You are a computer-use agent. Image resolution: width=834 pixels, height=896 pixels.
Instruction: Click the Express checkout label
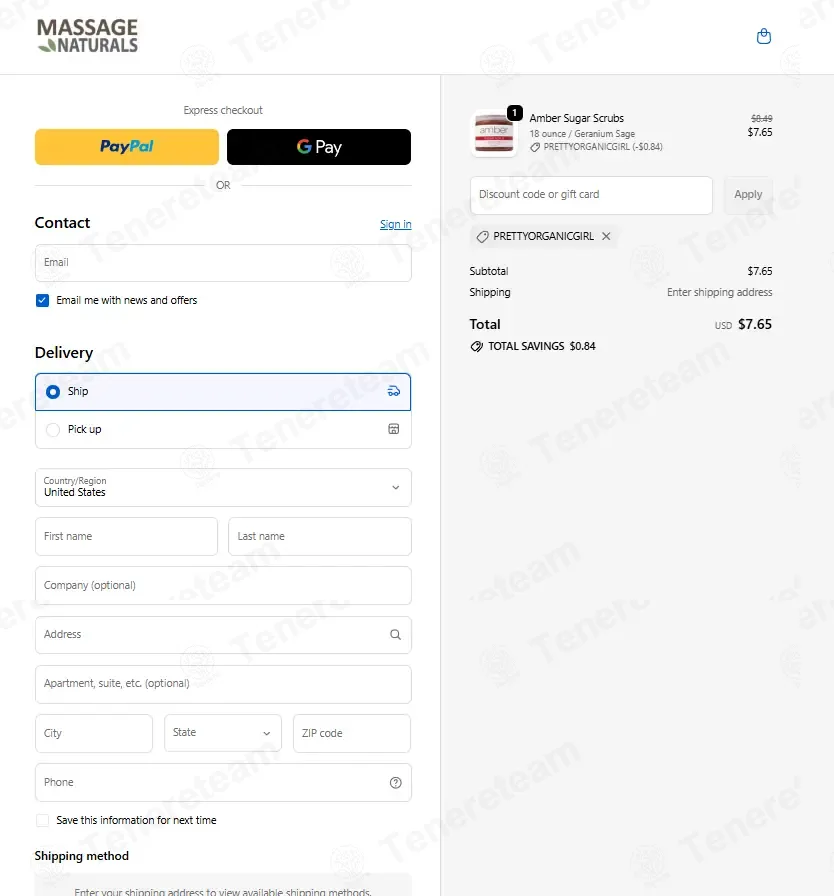[x=223, y=110]
